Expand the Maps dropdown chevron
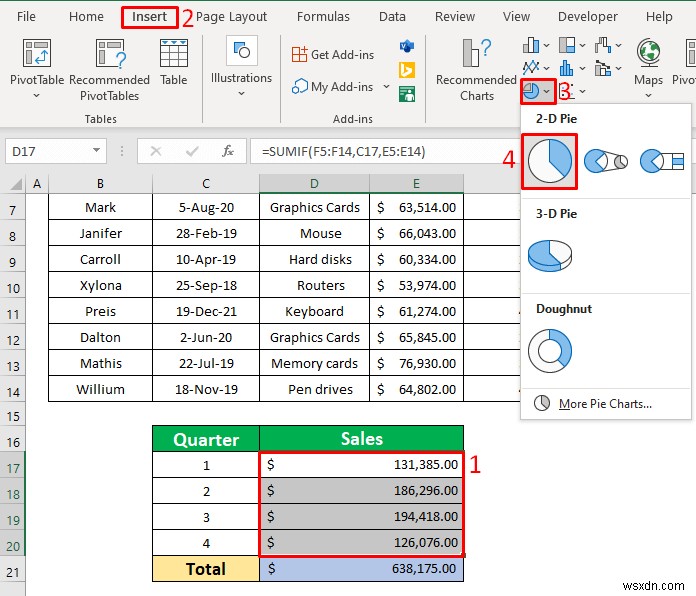696x596 pixels. [649, 95]
